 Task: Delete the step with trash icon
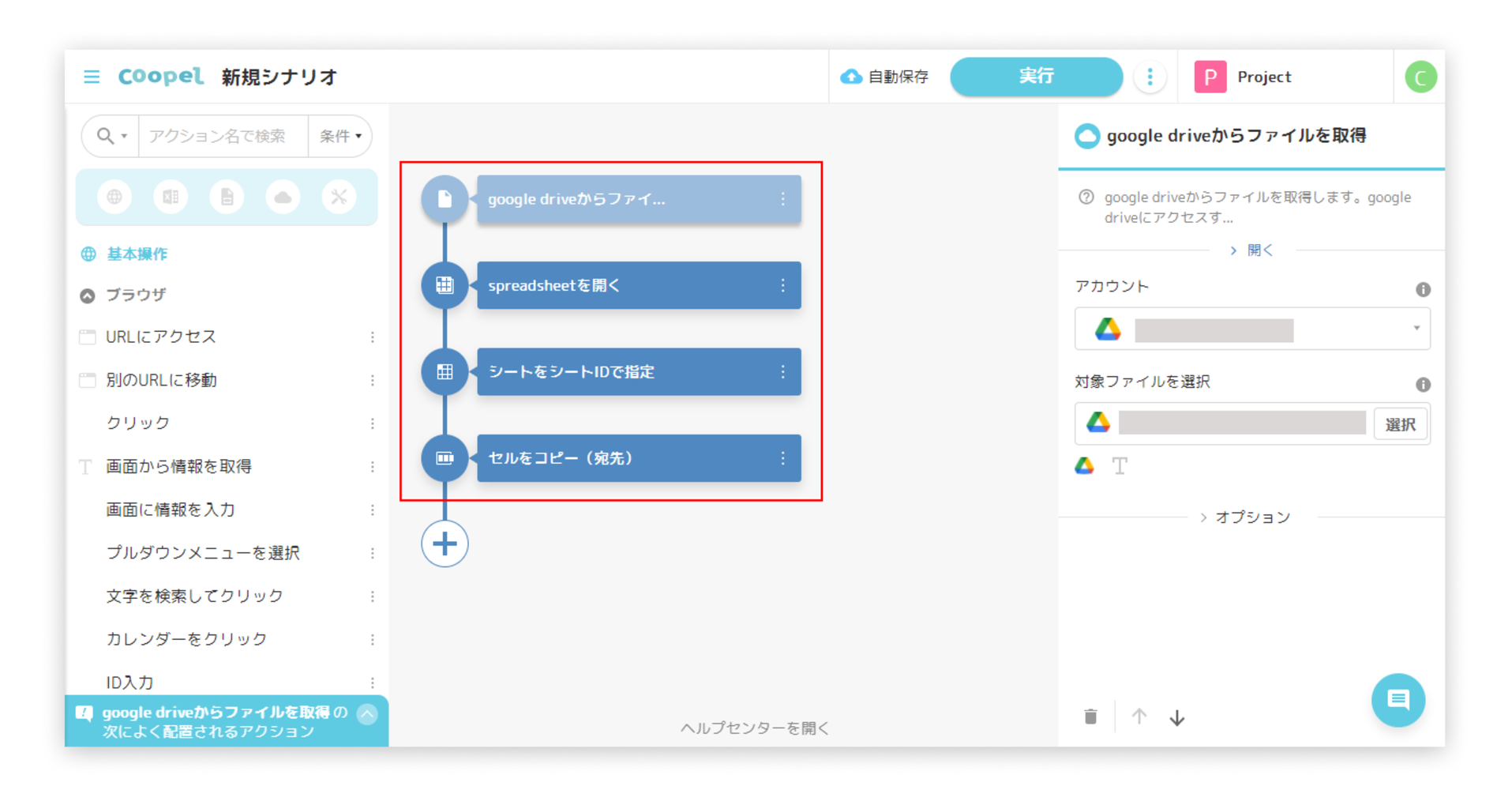[1090, 717]
